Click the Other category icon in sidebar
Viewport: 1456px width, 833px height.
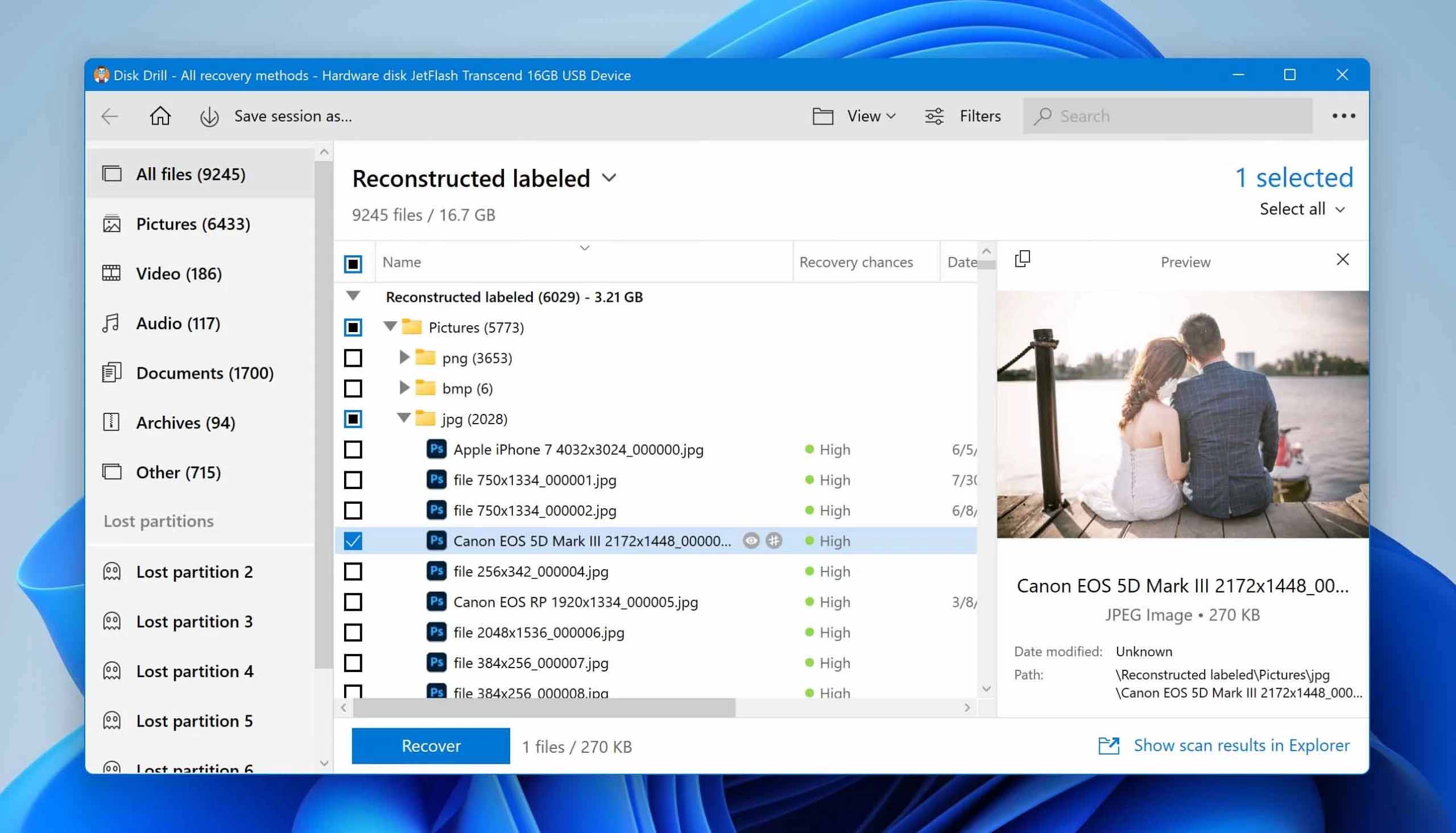point(111,472)
